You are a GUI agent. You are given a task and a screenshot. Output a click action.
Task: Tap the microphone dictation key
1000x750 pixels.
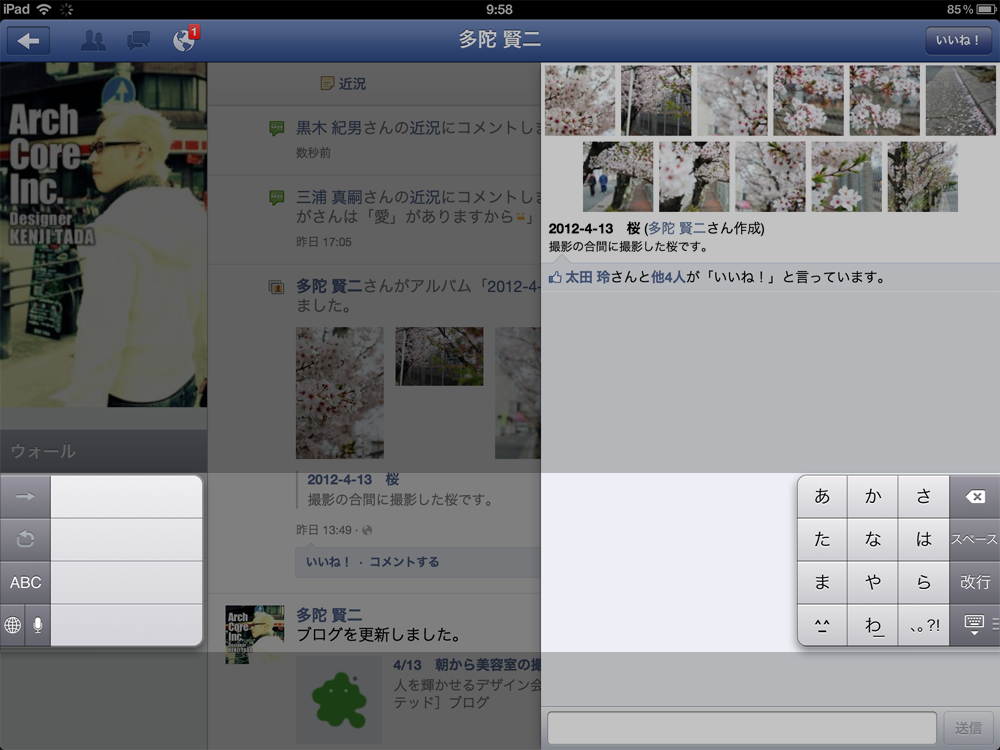coord(38,625)
